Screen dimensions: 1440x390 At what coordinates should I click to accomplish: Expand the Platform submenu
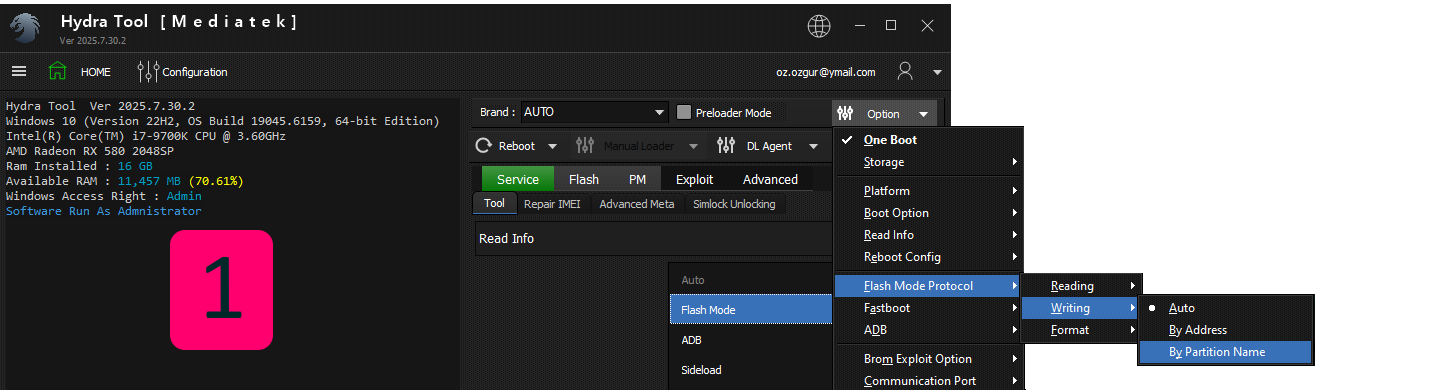click(929, 191)
